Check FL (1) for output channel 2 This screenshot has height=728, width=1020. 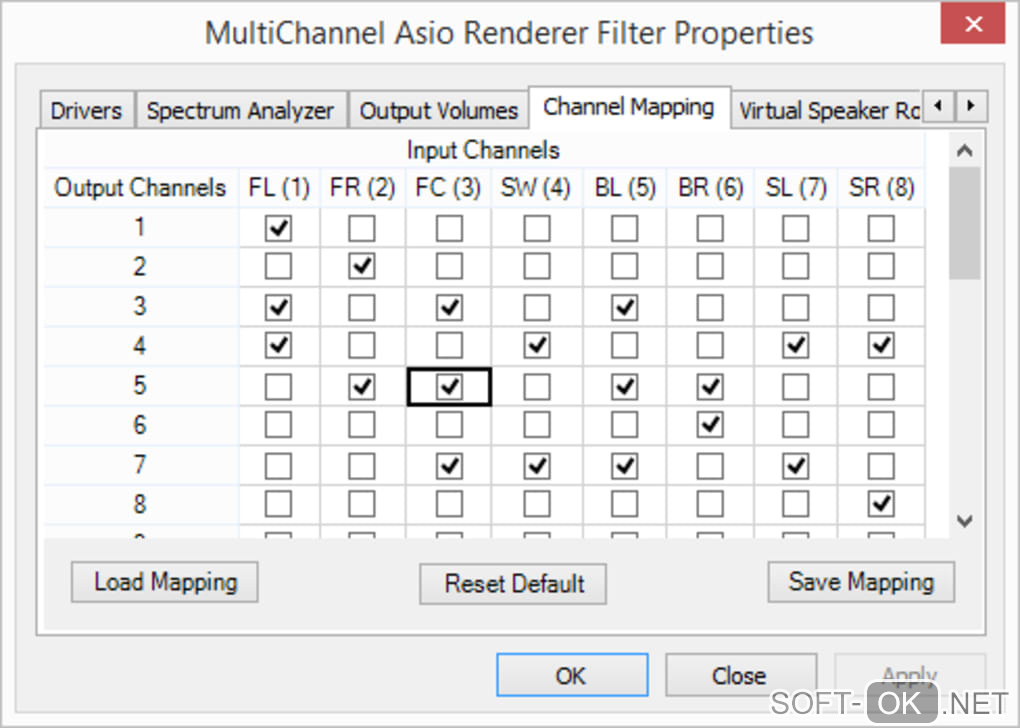coord(278,266)
